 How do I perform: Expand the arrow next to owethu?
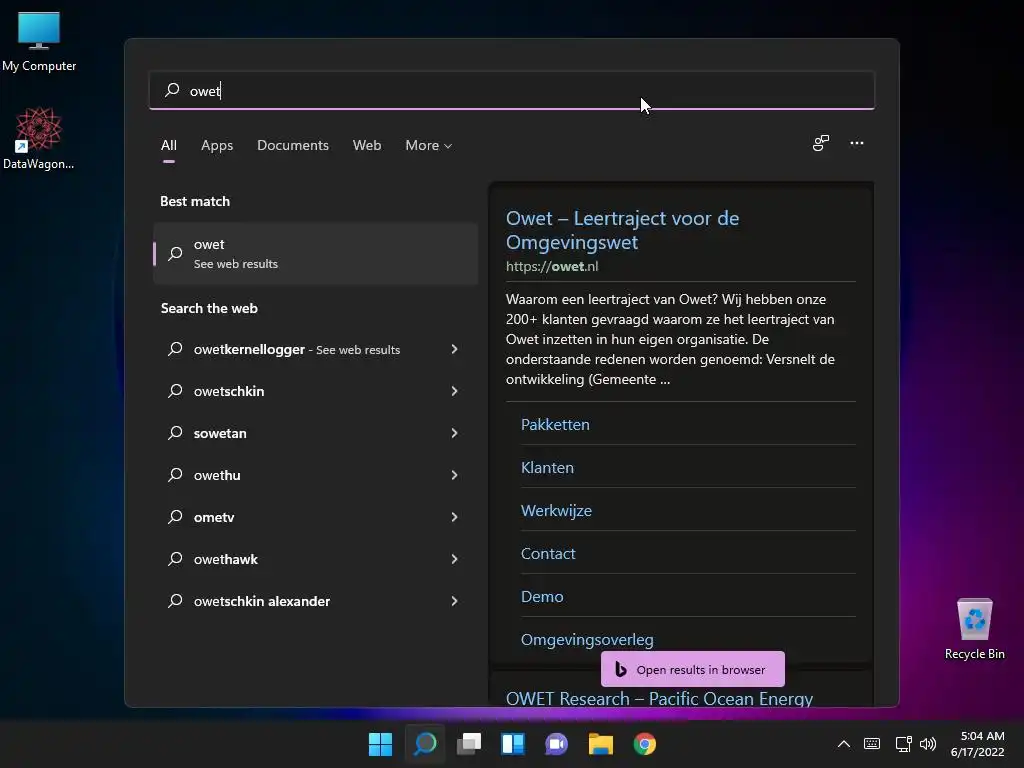coord(455,475)
